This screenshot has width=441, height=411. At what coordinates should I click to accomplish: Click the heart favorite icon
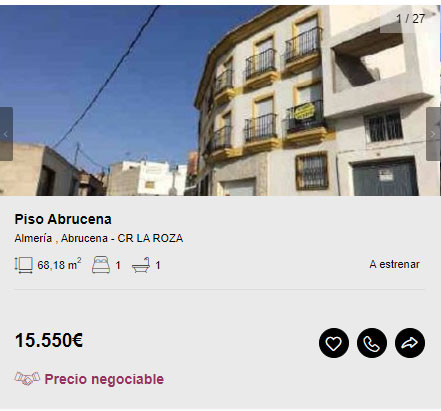pos(334,343)
